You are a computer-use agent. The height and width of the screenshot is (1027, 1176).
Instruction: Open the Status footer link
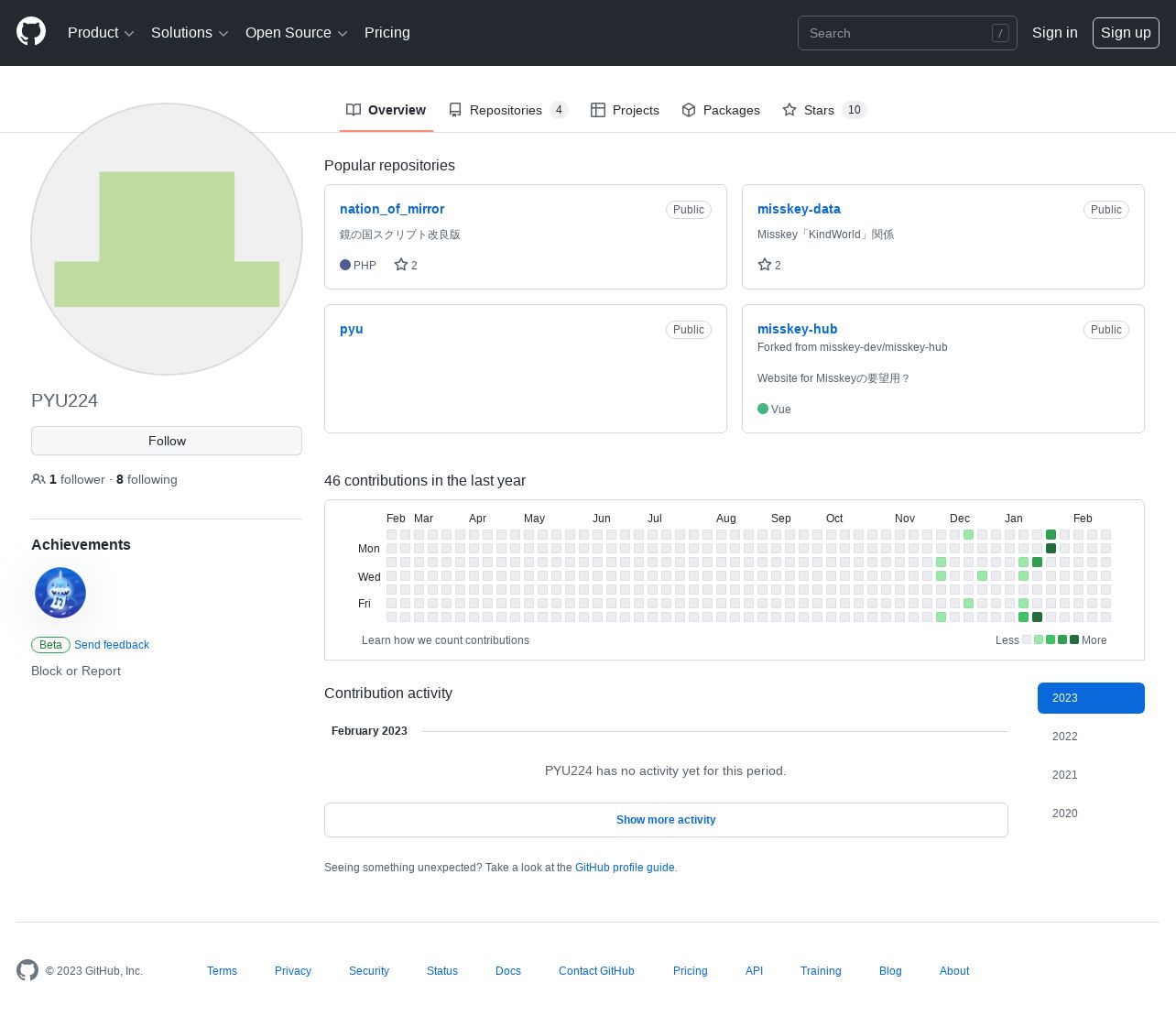(x=442, y=971)
